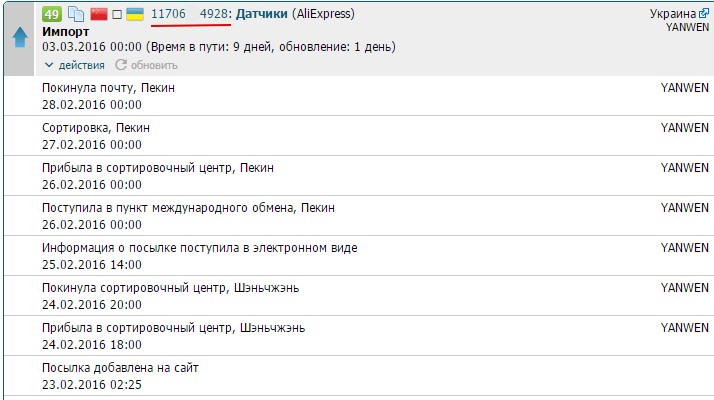Toggle the small checkbox between the flags
714x400 pixels.
click(116, 15)
